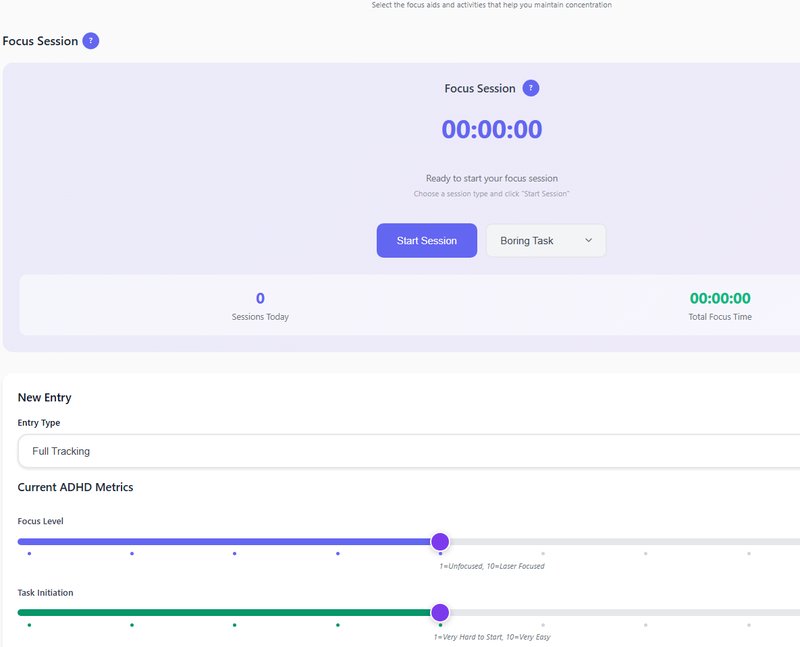Click the Focus Level slider handle

(440, 542)
